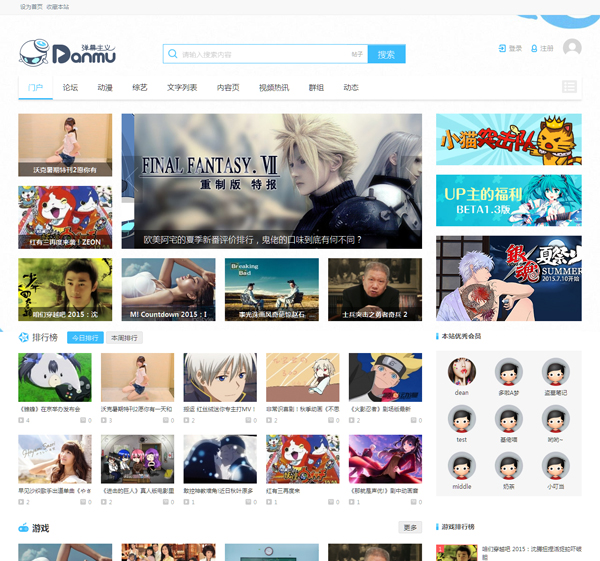Open the 动漫 navigation tab
Image resolution: width=600 pixels, height=561 pixels.
pyautogui.click(x=105, y=88)
